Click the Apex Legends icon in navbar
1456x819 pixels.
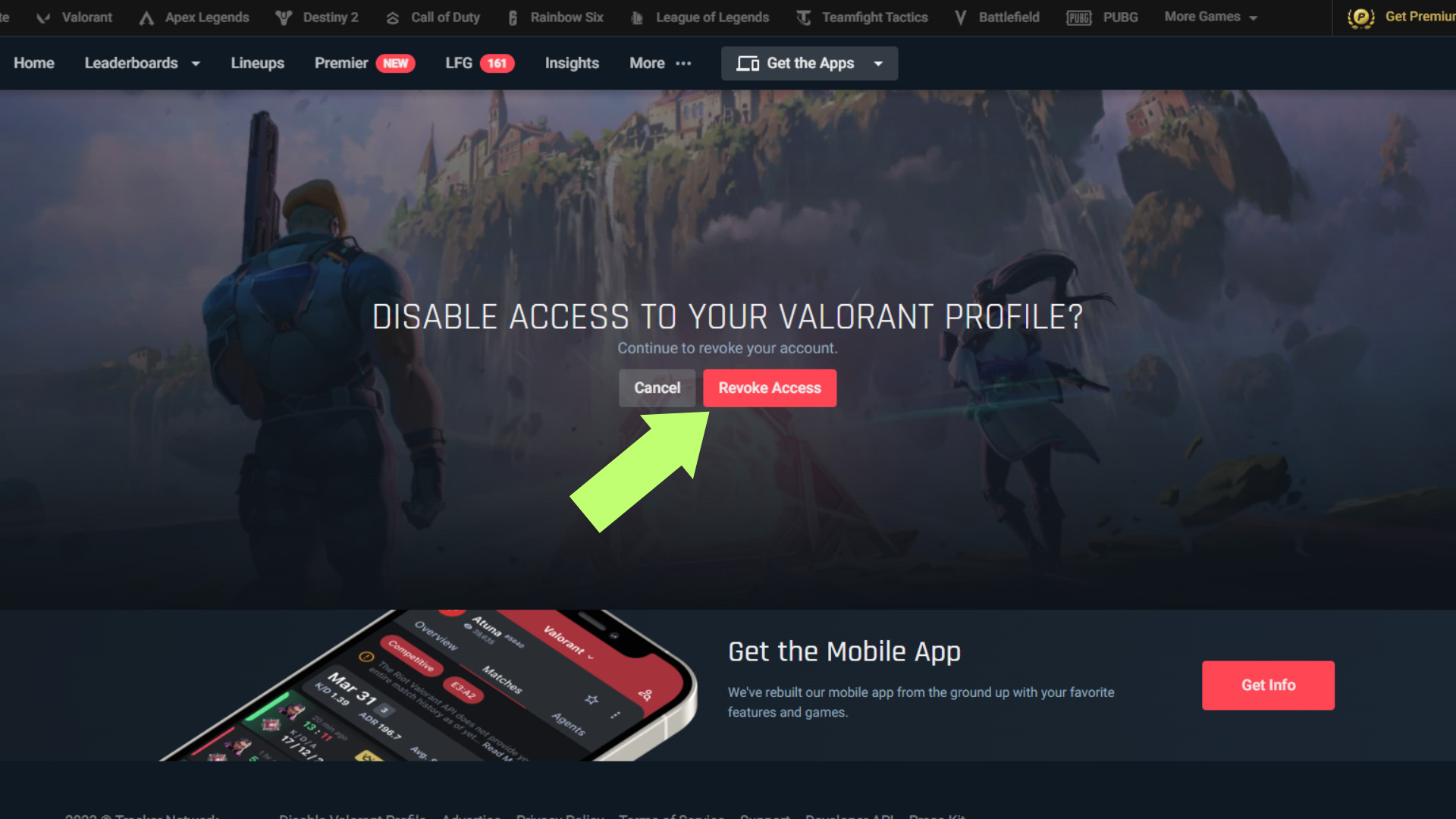pos(146,16)
